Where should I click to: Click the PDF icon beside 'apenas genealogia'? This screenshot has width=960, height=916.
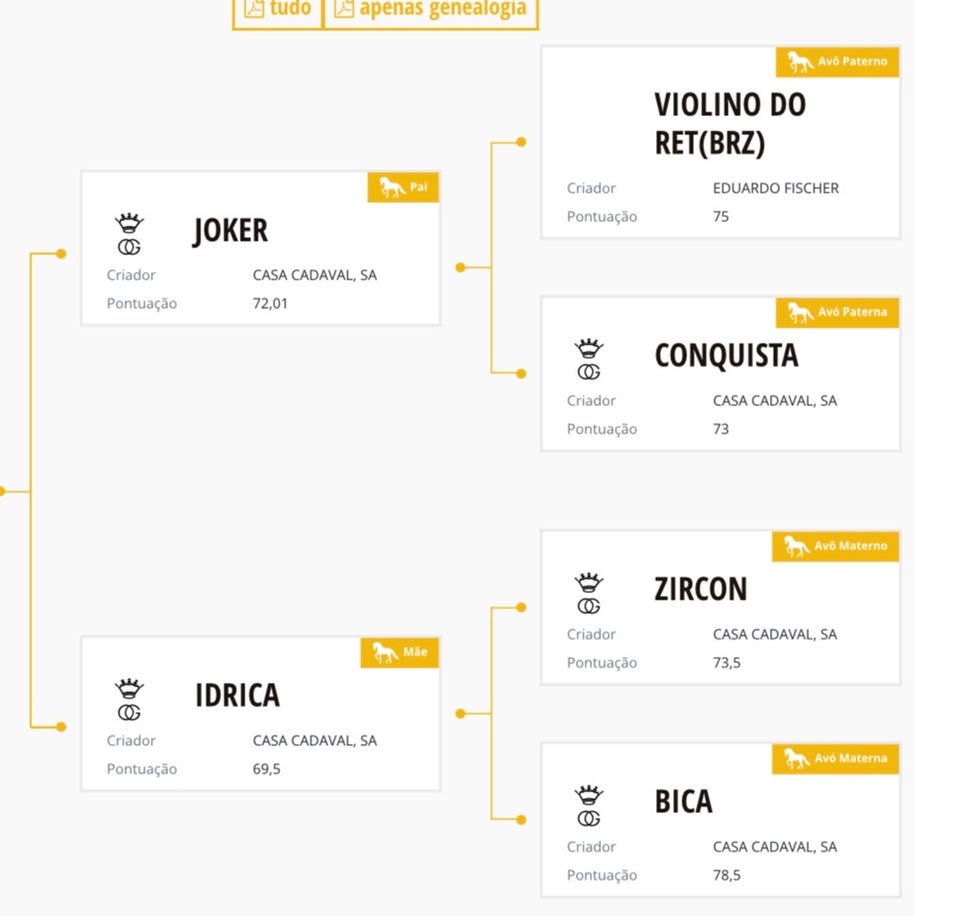tap(344, 9)
